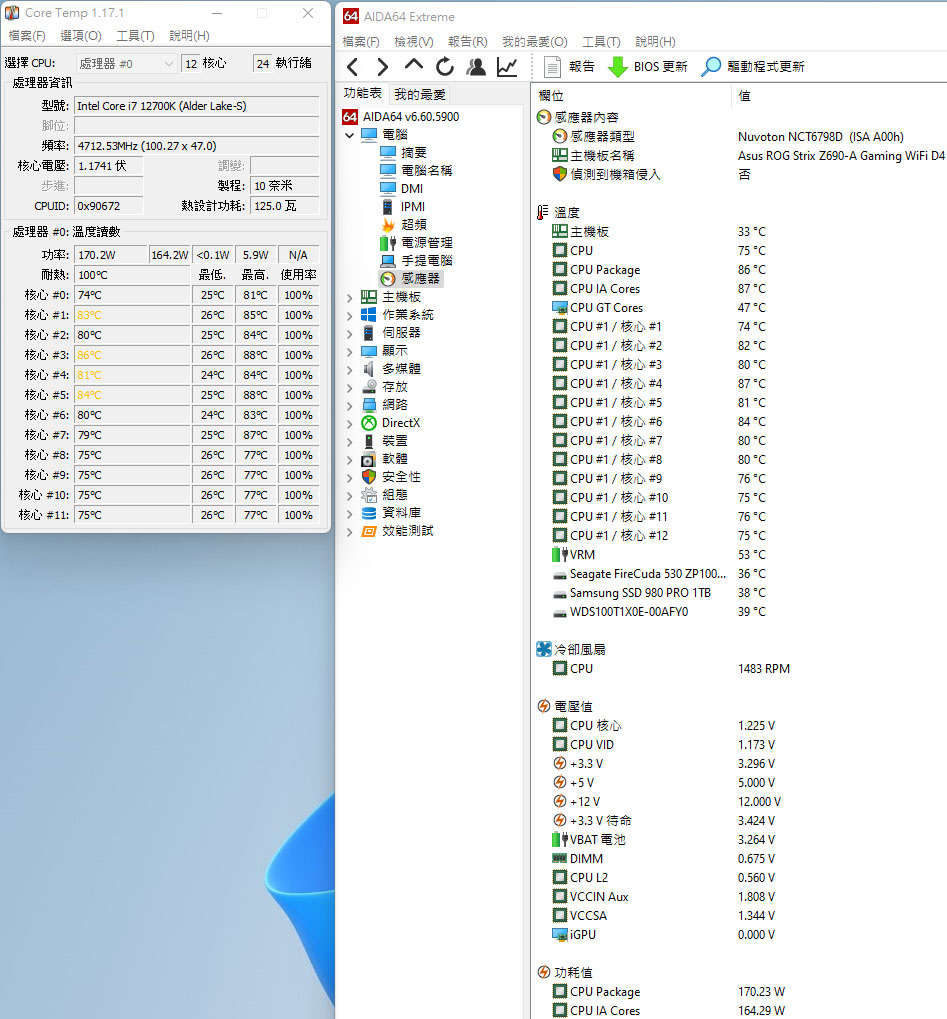Open Core Temp 工具(T) menu
Screen dimensions: 947x1019
(135, 36)
